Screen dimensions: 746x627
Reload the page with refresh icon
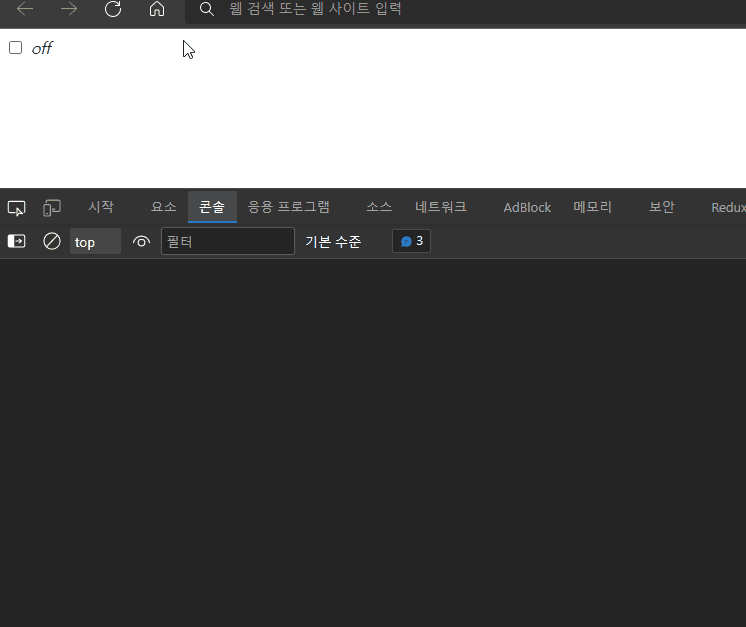113,9
